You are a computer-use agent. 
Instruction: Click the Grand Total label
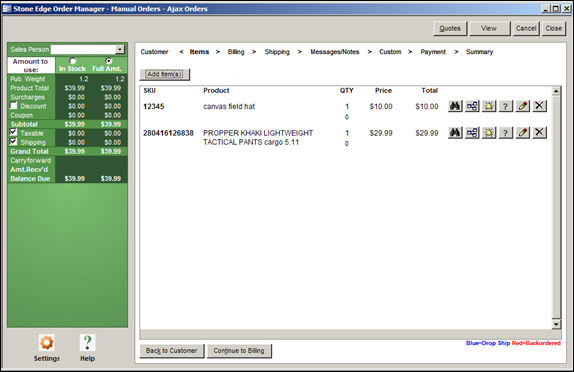pyautogui.click(x=29, y=151)
